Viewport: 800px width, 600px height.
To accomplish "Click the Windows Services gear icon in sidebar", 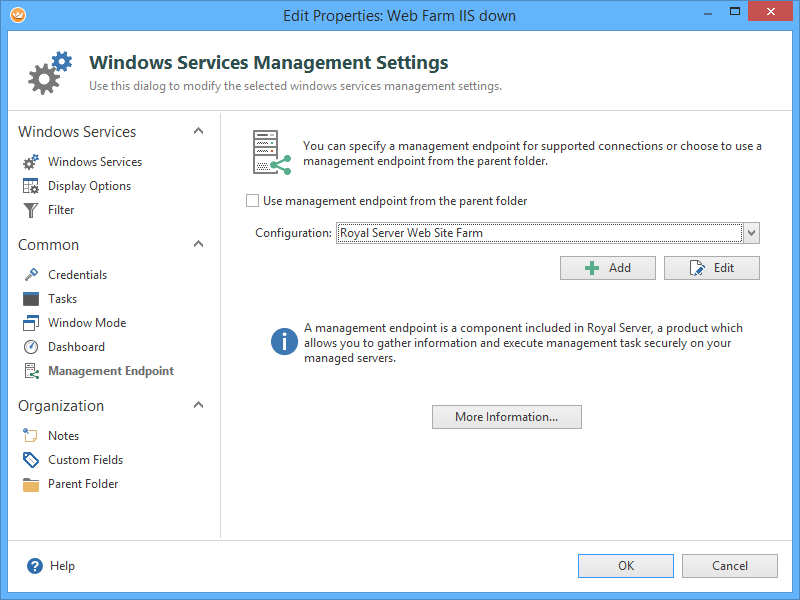I will click(x=30, y=162).
